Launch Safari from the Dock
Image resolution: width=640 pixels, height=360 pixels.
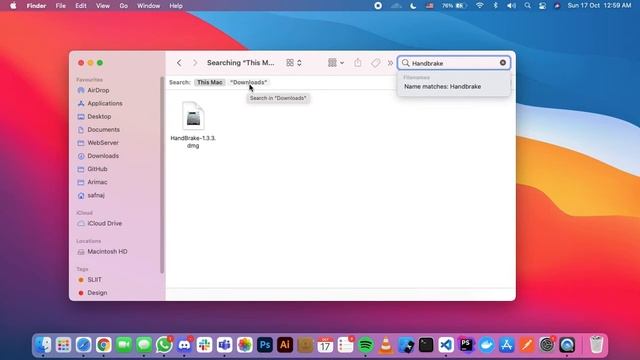click(x=84, y=345)
